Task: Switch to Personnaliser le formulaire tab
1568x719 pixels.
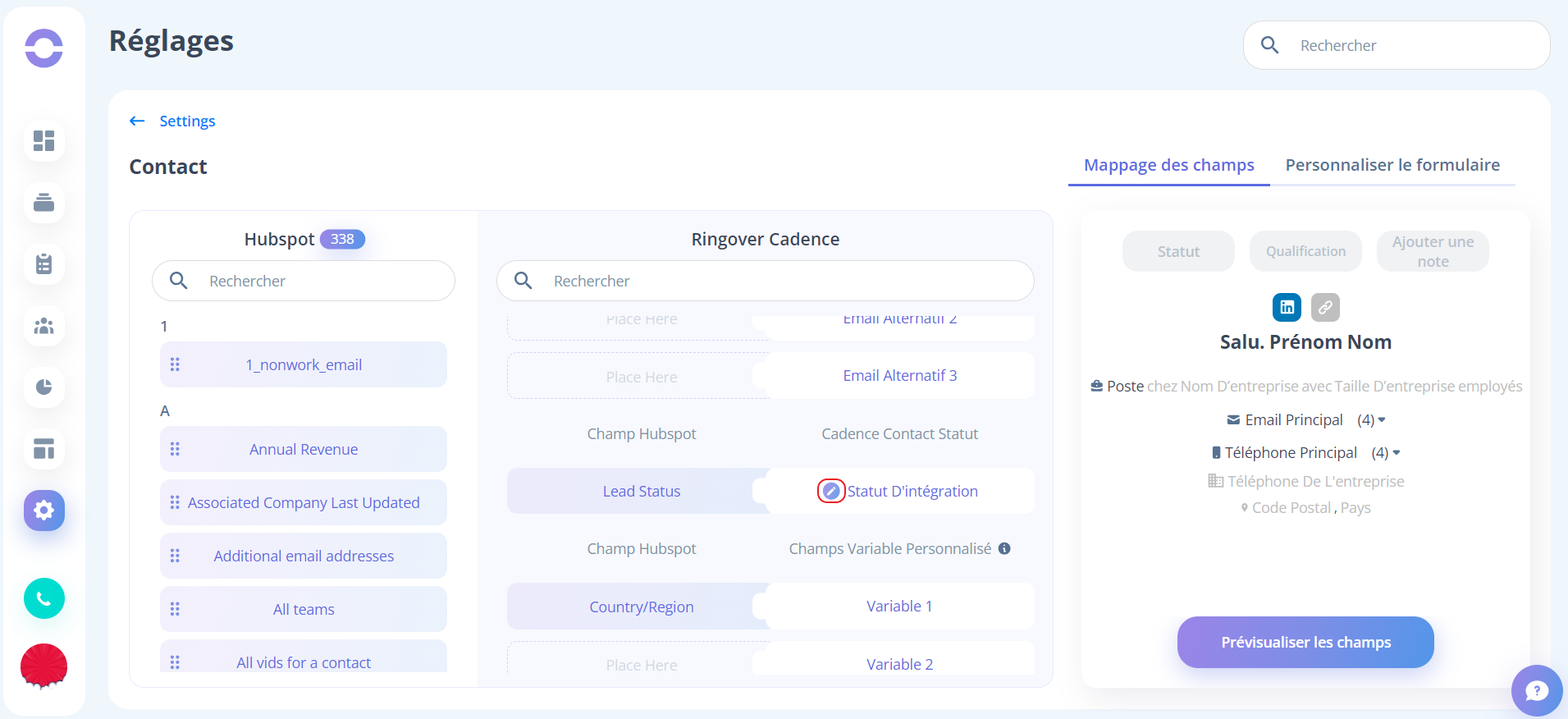Action: [x=1392, y=165]
